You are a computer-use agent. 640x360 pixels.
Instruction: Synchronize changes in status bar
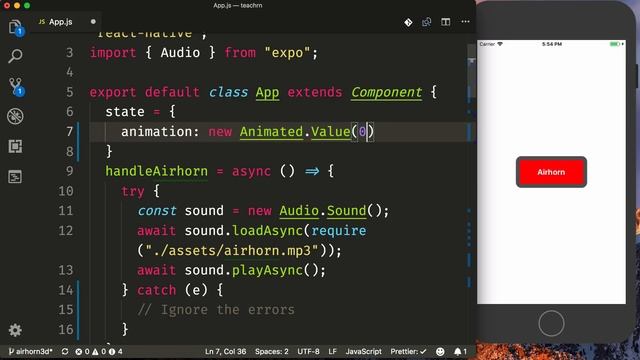click(x=65, y=351)
